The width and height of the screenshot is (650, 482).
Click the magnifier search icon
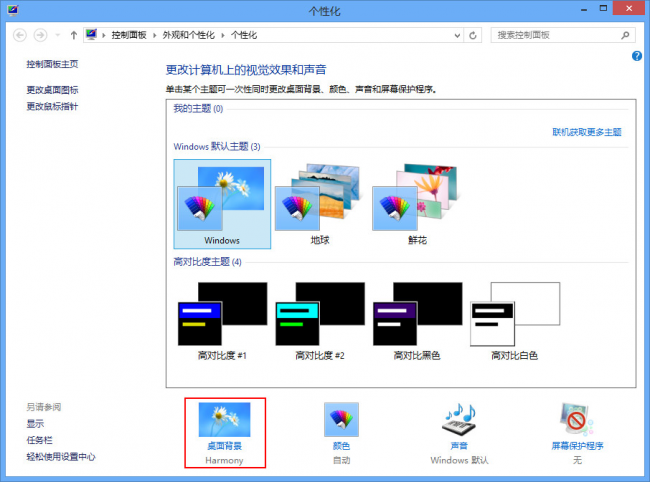[625, 36]
